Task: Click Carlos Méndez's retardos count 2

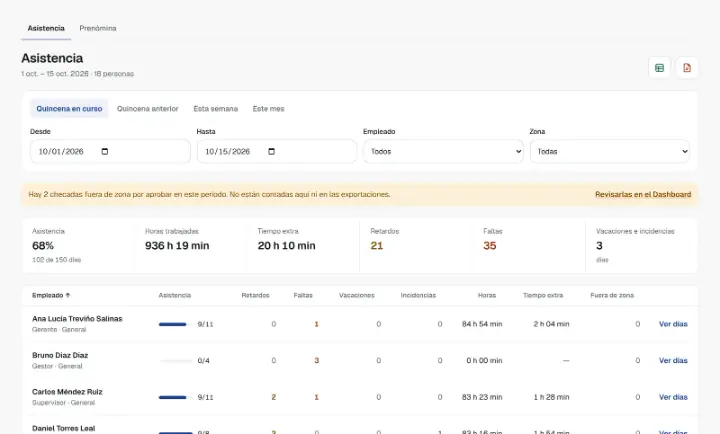Action: [x=274, y=397]
